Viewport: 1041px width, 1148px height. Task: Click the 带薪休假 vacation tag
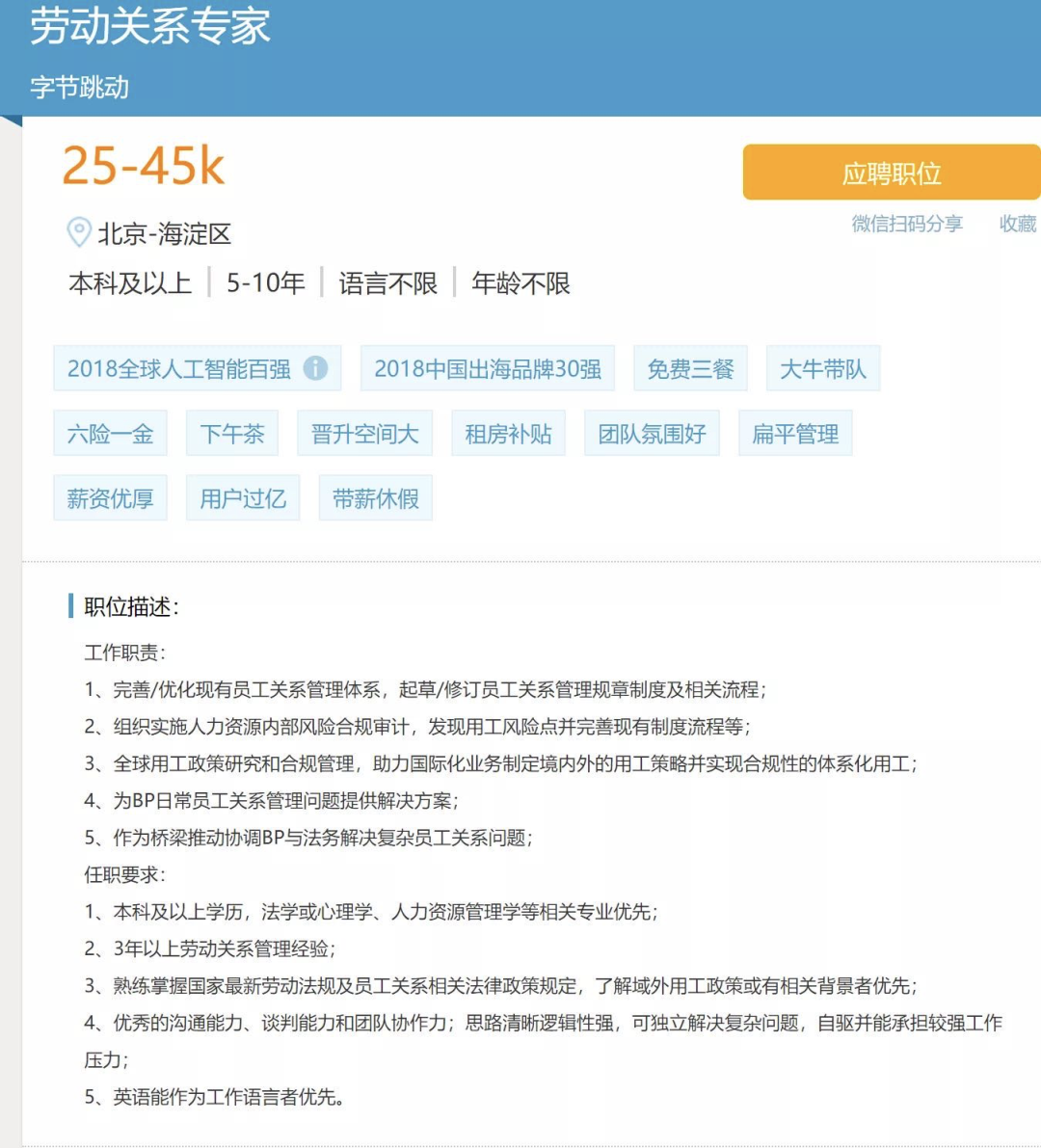coord(375,497)
